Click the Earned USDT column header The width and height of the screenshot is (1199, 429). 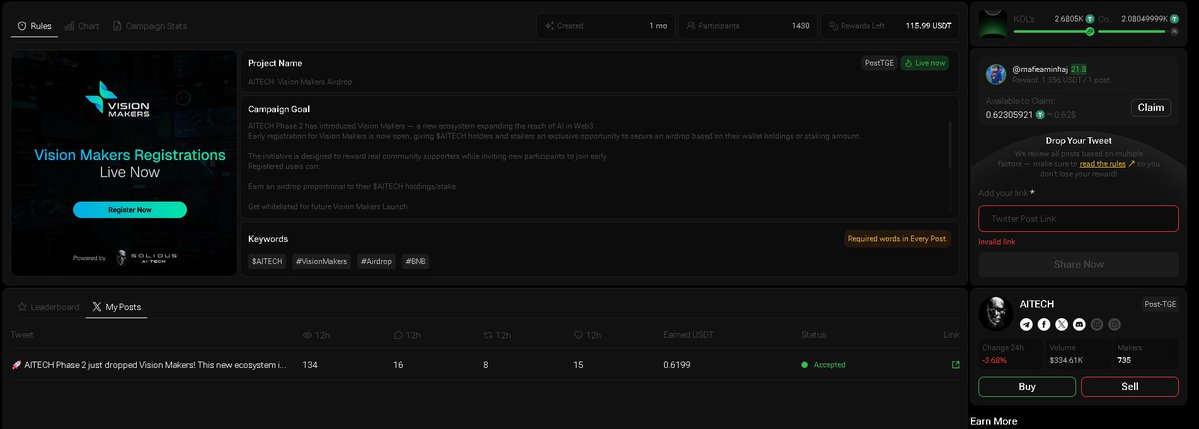click(689, 335)
